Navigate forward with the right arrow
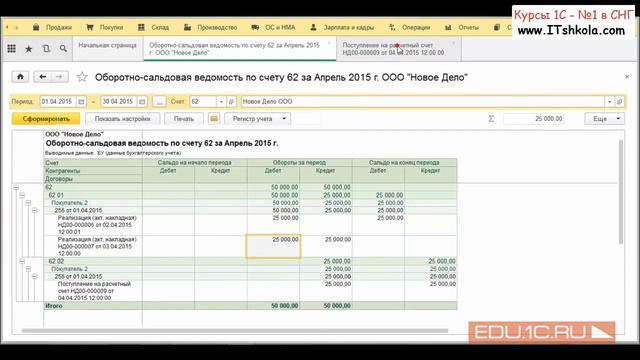This screenshot has height=360, width=640. tap(59, 77)
